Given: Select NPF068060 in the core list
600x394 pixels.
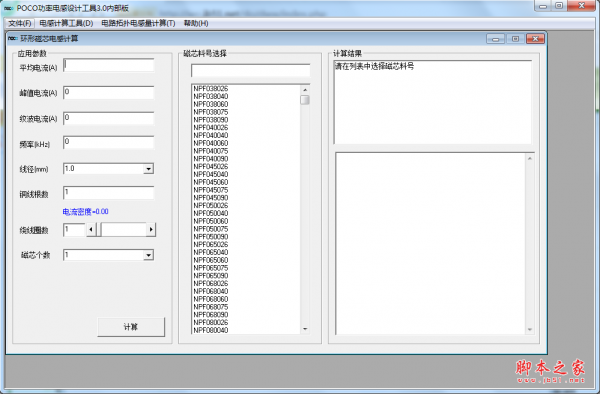Looking at the screenshot, I should coord(211,299).
